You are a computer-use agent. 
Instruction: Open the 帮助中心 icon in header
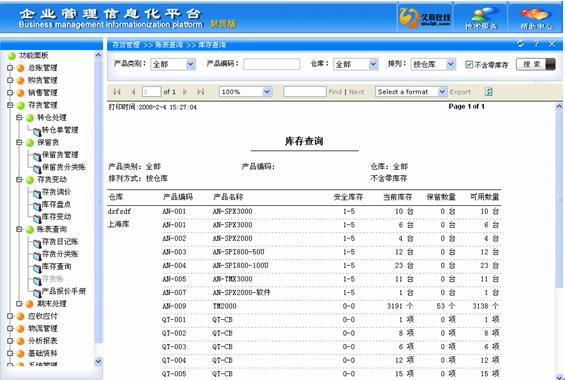(536, 17)
